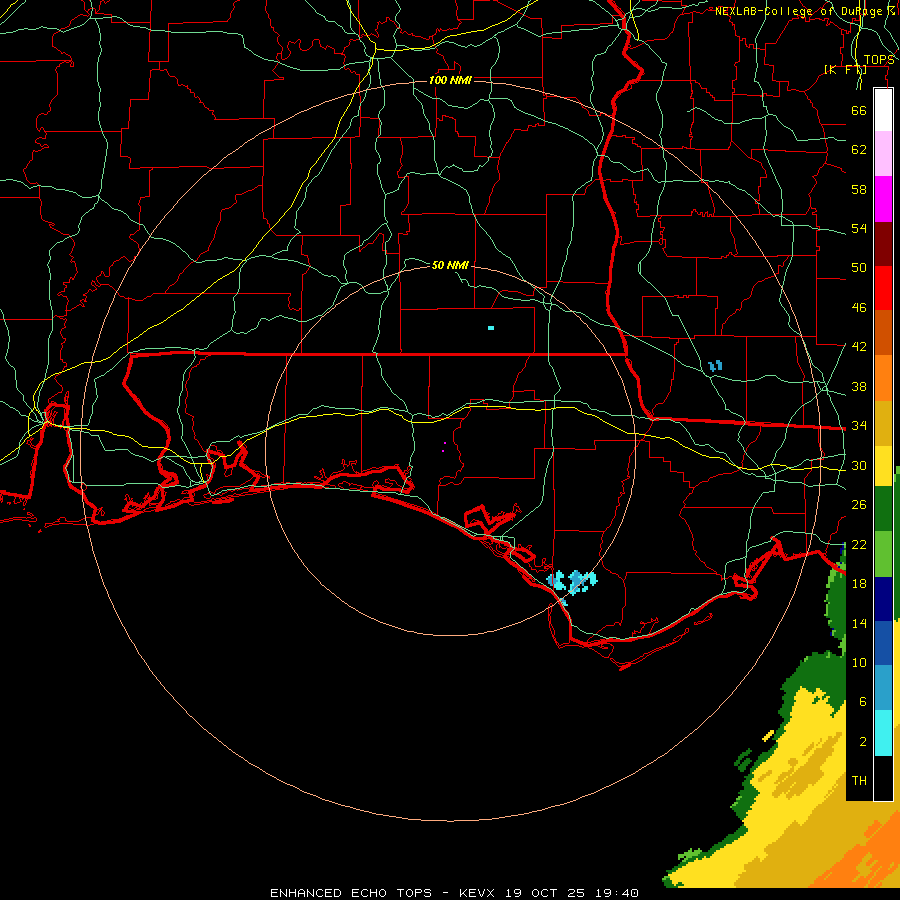Click the small blue echo east of the river

click(715, 366)
